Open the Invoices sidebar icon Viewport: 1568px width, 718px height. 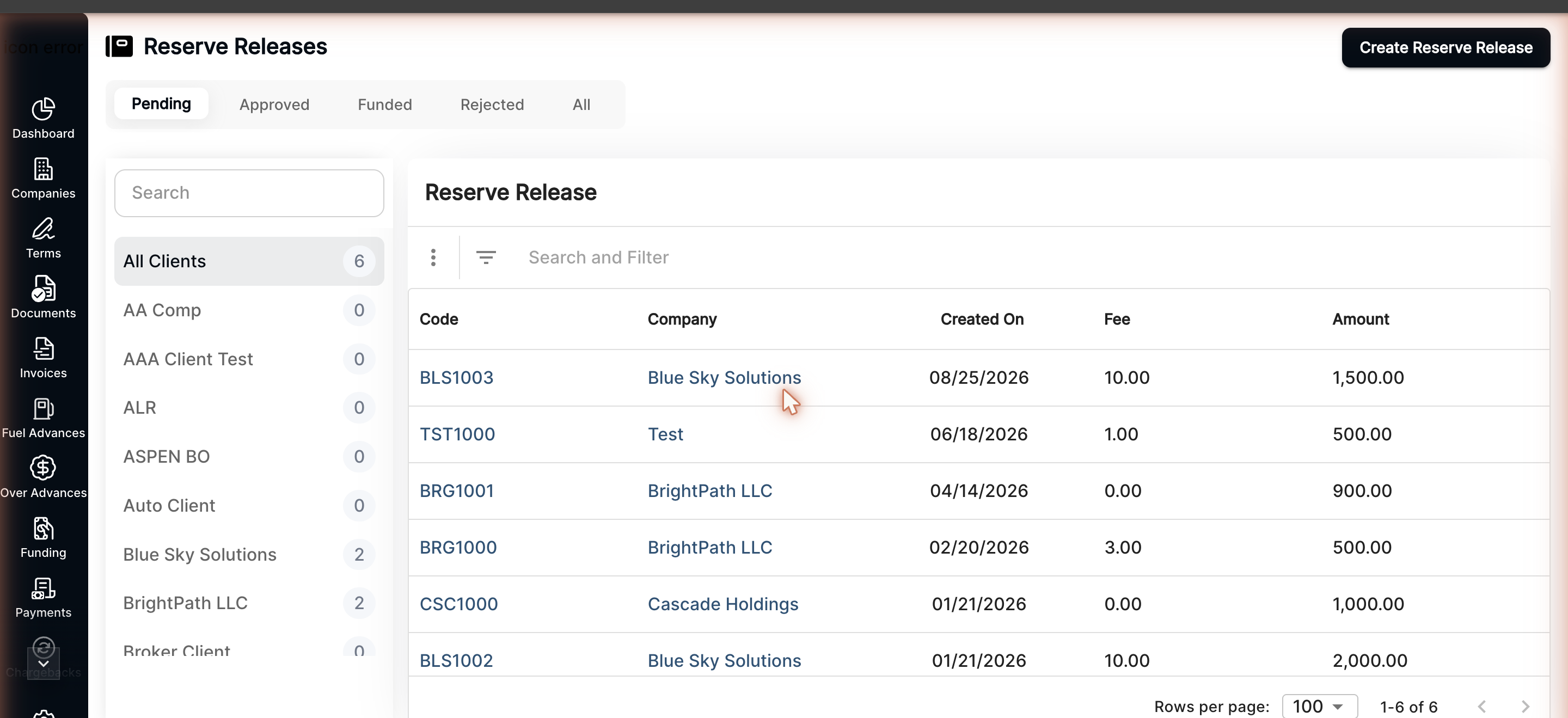(43, 348)
